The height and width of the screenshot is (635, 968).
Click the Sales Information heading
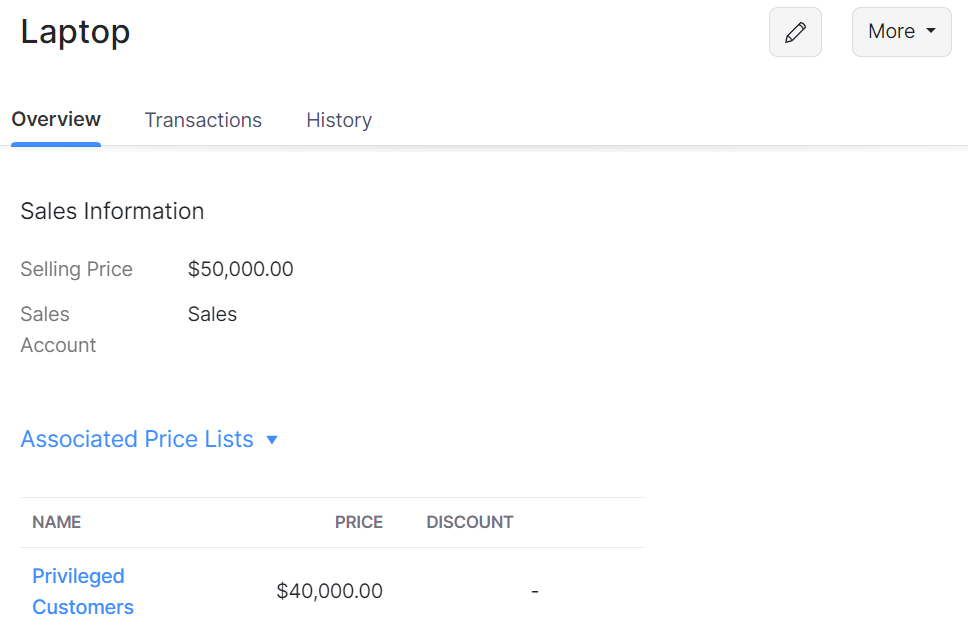(112, 211)
